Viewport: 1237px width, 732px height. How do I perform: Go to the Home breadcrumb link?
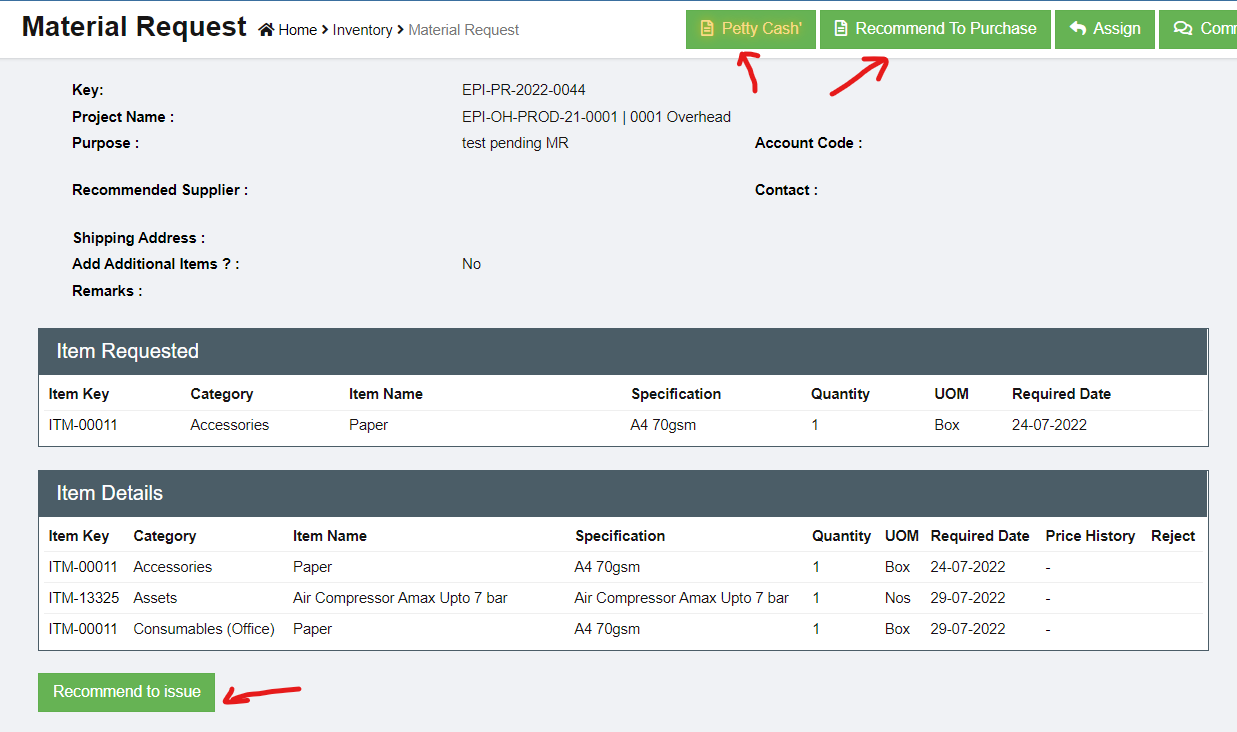[297, 30]
